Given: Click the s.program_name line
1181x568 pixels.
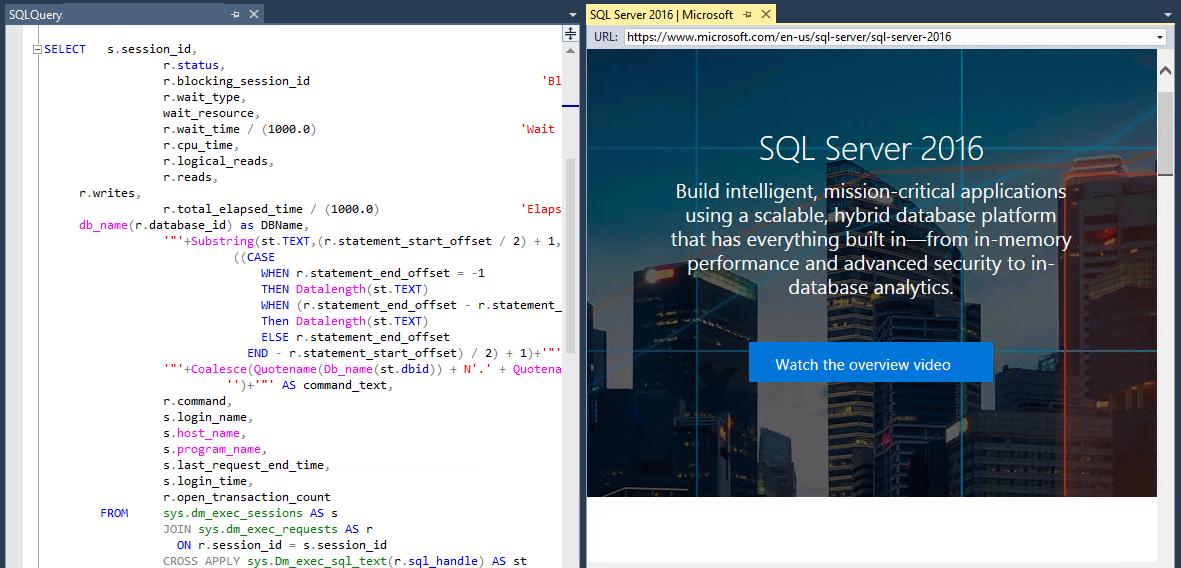Looking at the screenshot, I should tap(215, 450).
